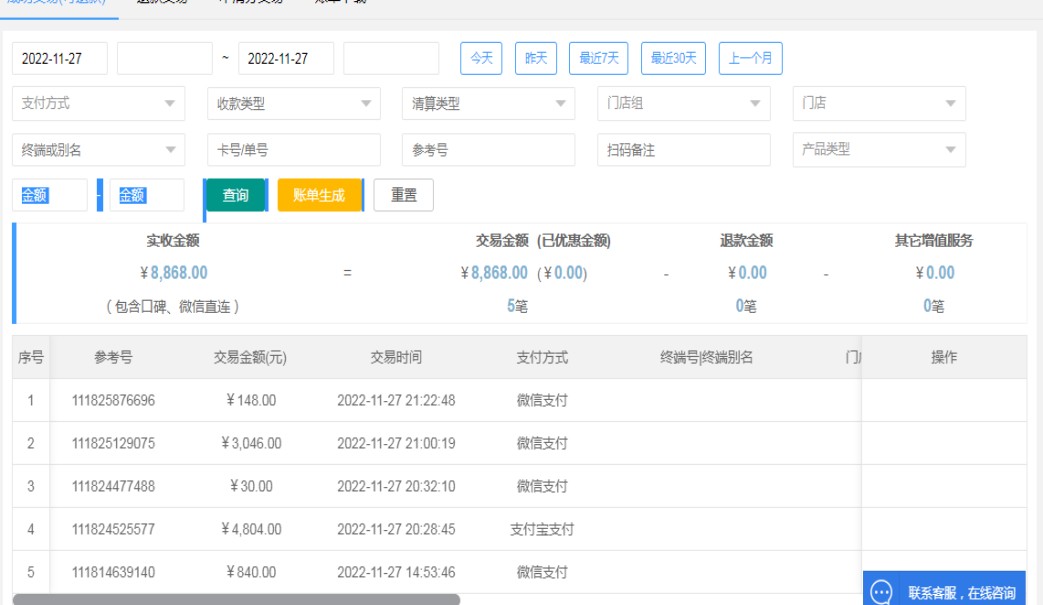Expand the 门店组 selector
The image size is (1043, 605).
pyautogui.click(x=683, y=103)
